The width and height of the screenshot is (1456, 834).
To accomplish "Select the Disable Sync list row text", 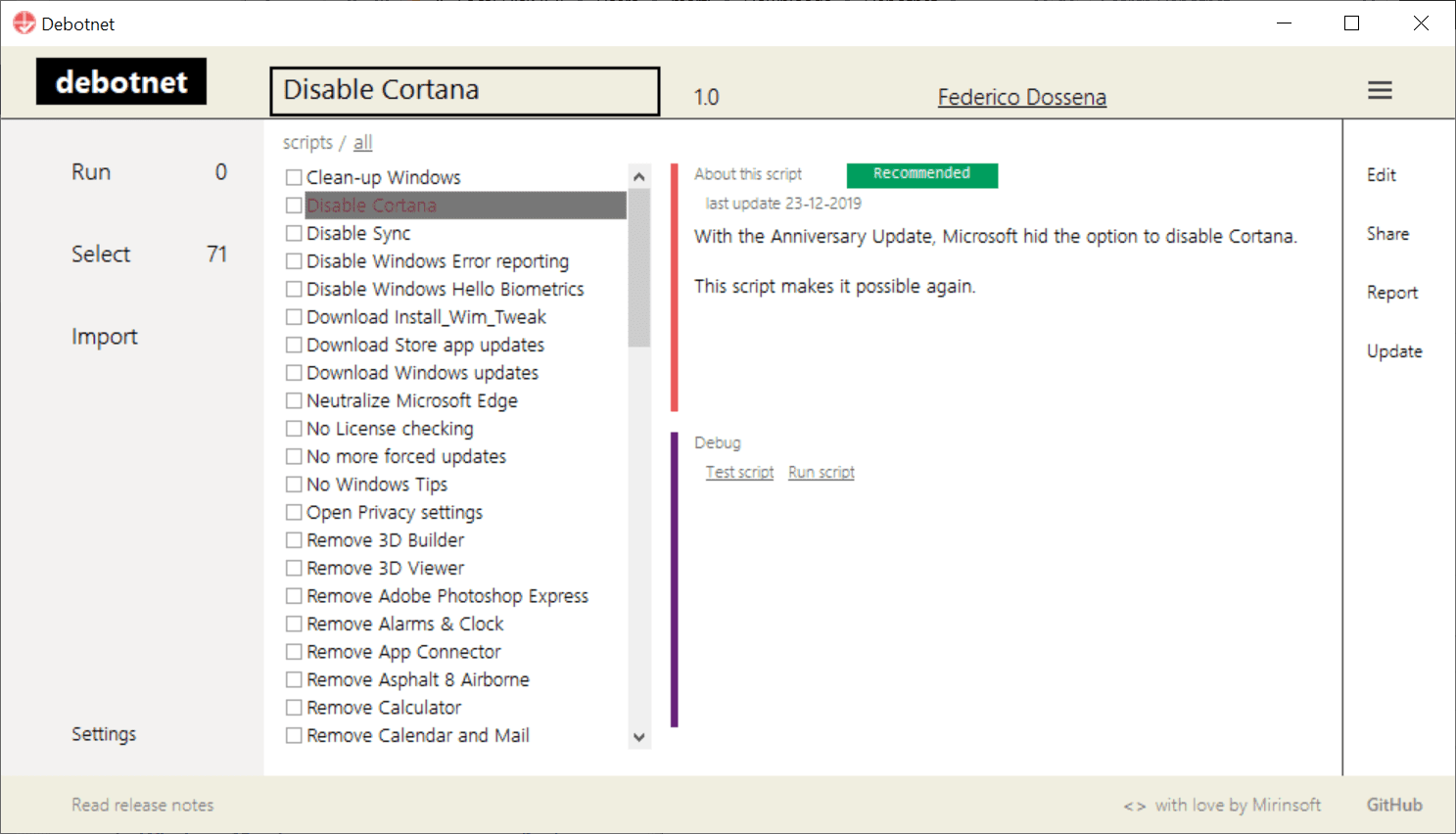I will pos(358,233).
